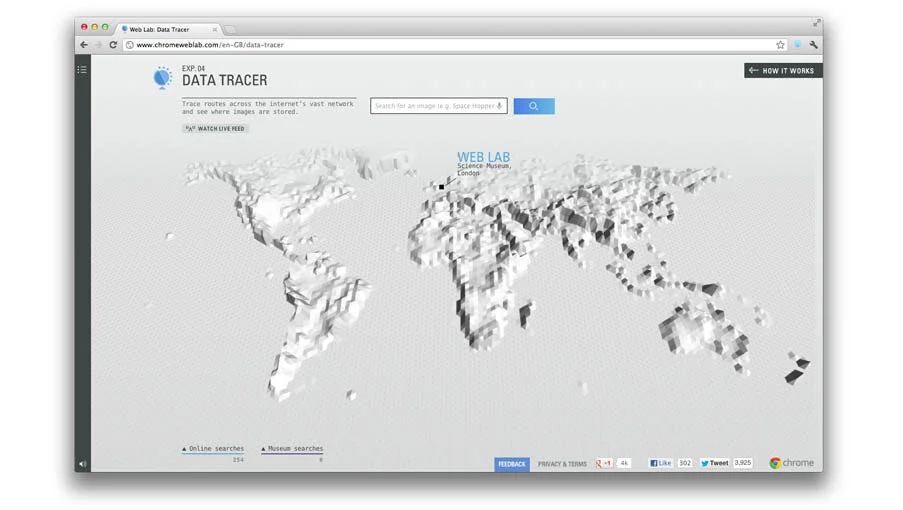This screenshot has height=510, width=903.
Task: Click the Facebook Like button
Action: [661, 463]
